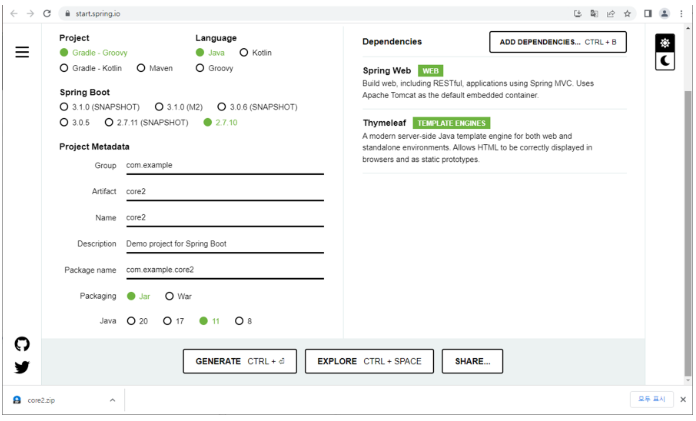Switch to dark theme moon icon
The height and width of the screenshot is (421, 696).
coord(664,61)
